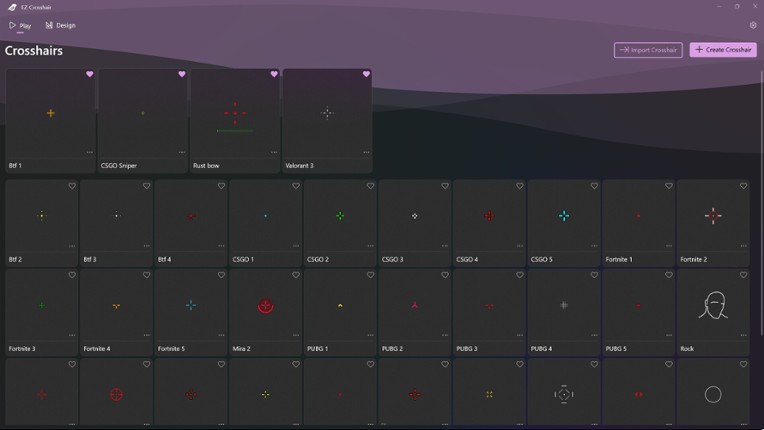Toggle heart on Rust bow crosshair
The height and width of the screenshot is (430, 764).
[x=274, y=74]
